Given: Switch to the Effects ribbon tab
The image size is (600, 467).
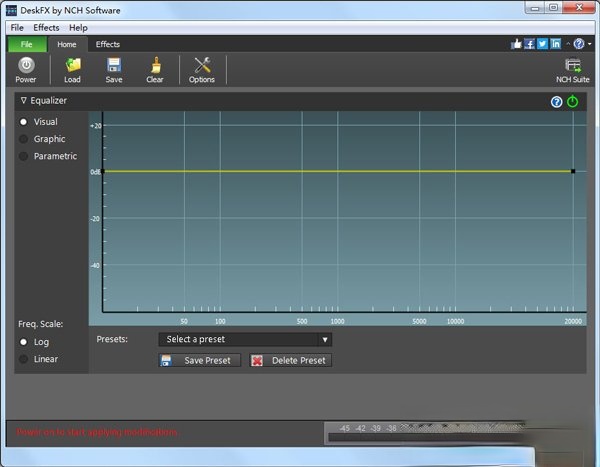Looking at the screenshot, I should coord(108,44).
